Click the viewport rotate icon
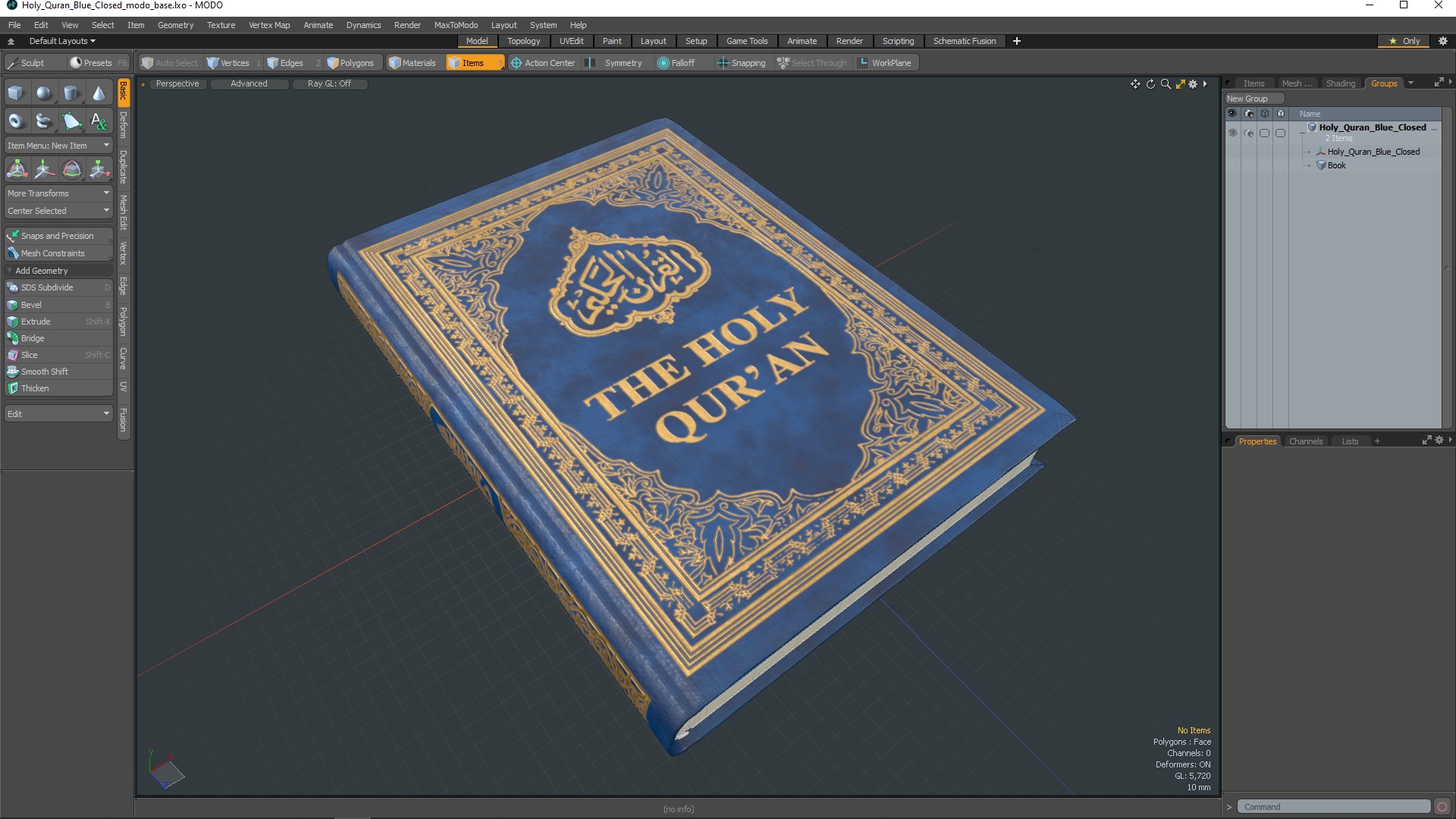 (x=1150, y=84)
